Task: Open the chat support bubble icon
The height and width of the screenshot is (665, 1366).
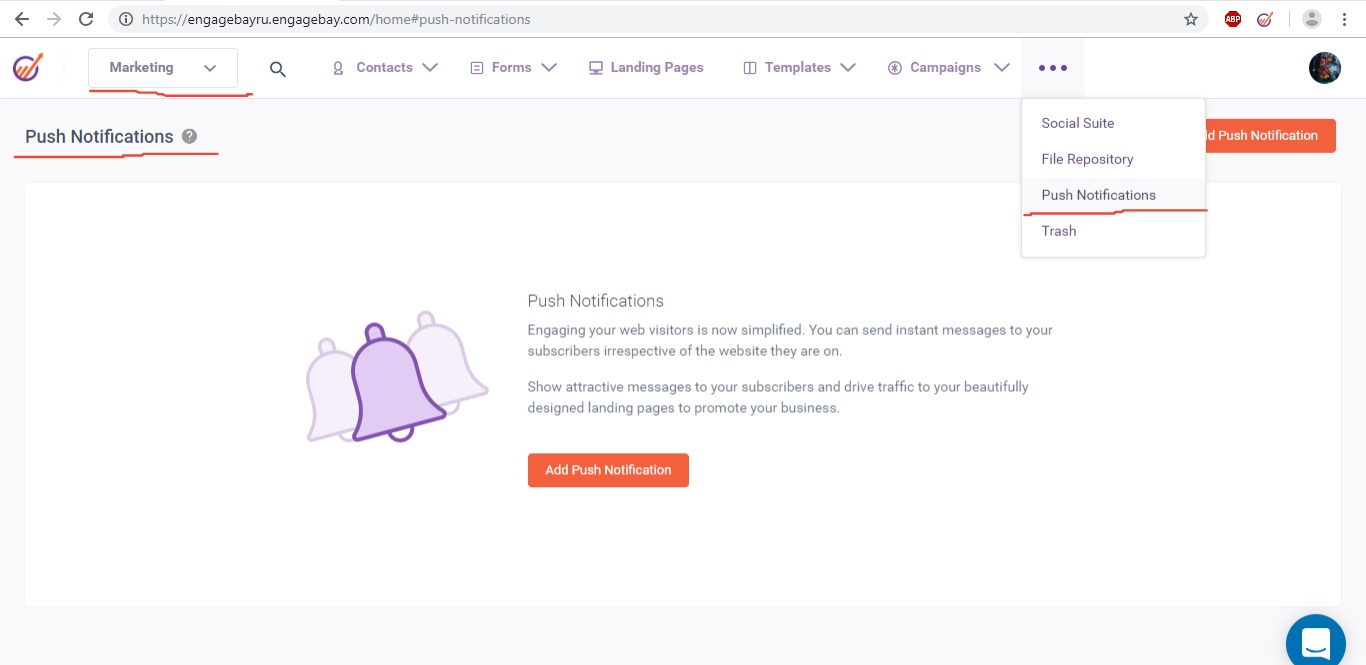Action: tap(1315, 641)
